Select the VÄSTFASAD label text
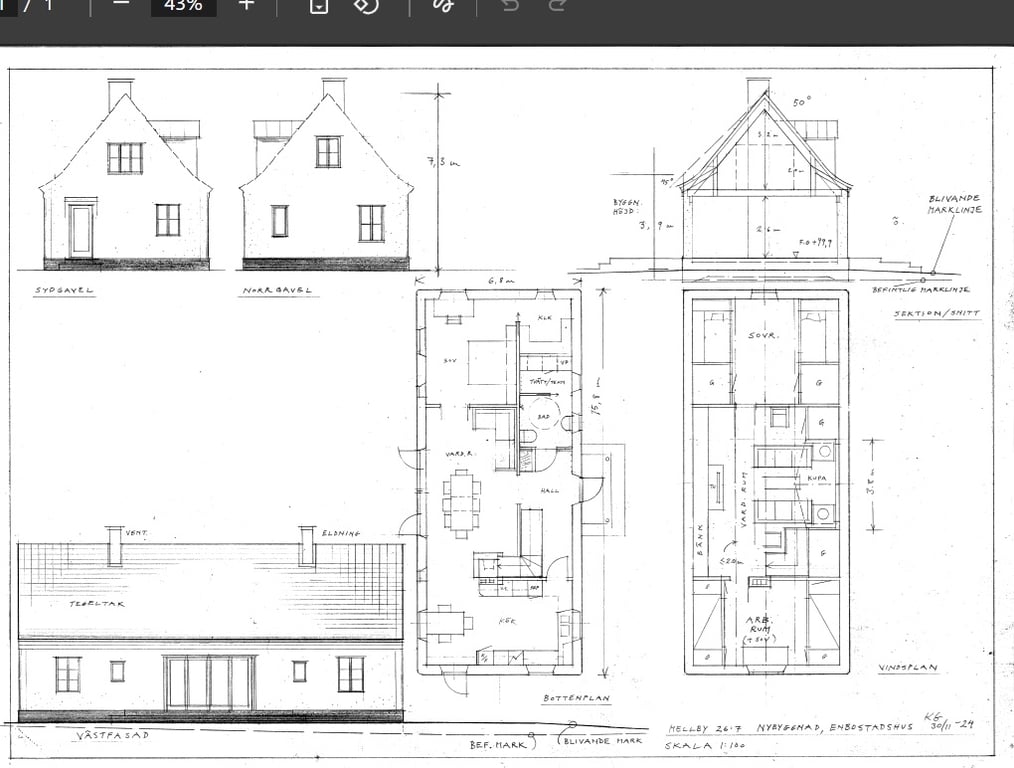 113,736
